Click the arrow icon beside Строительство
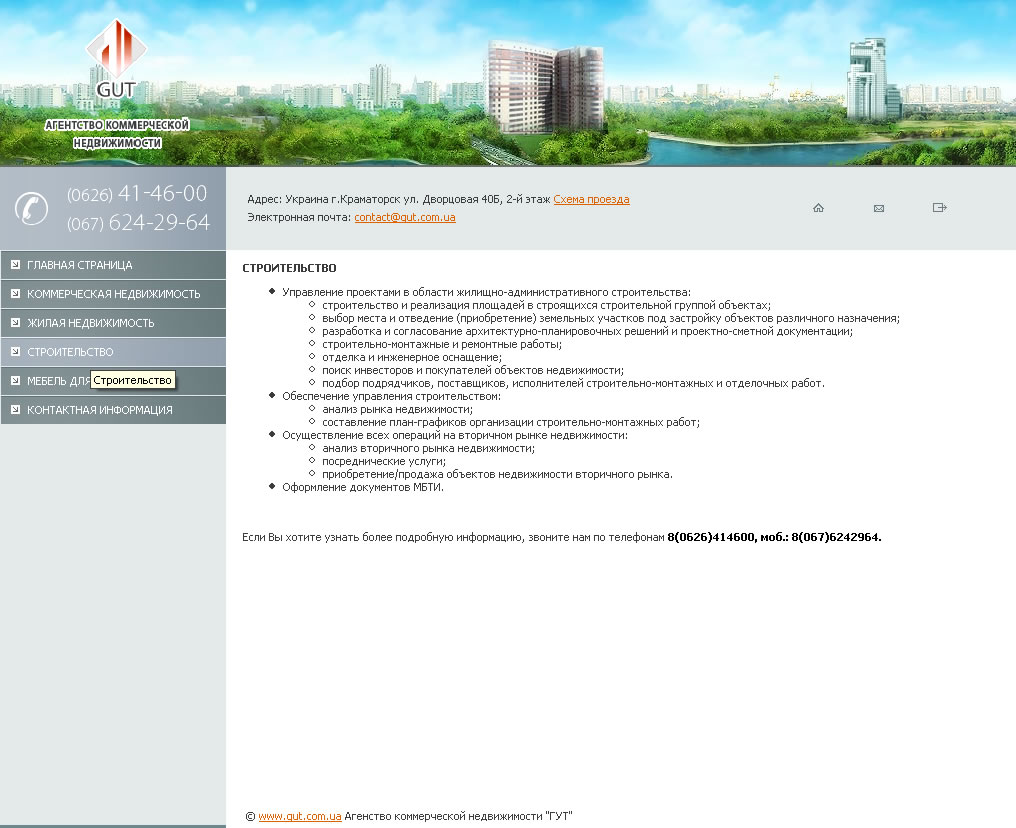This screenshot has height=828, width=1016. pos(16,351)
